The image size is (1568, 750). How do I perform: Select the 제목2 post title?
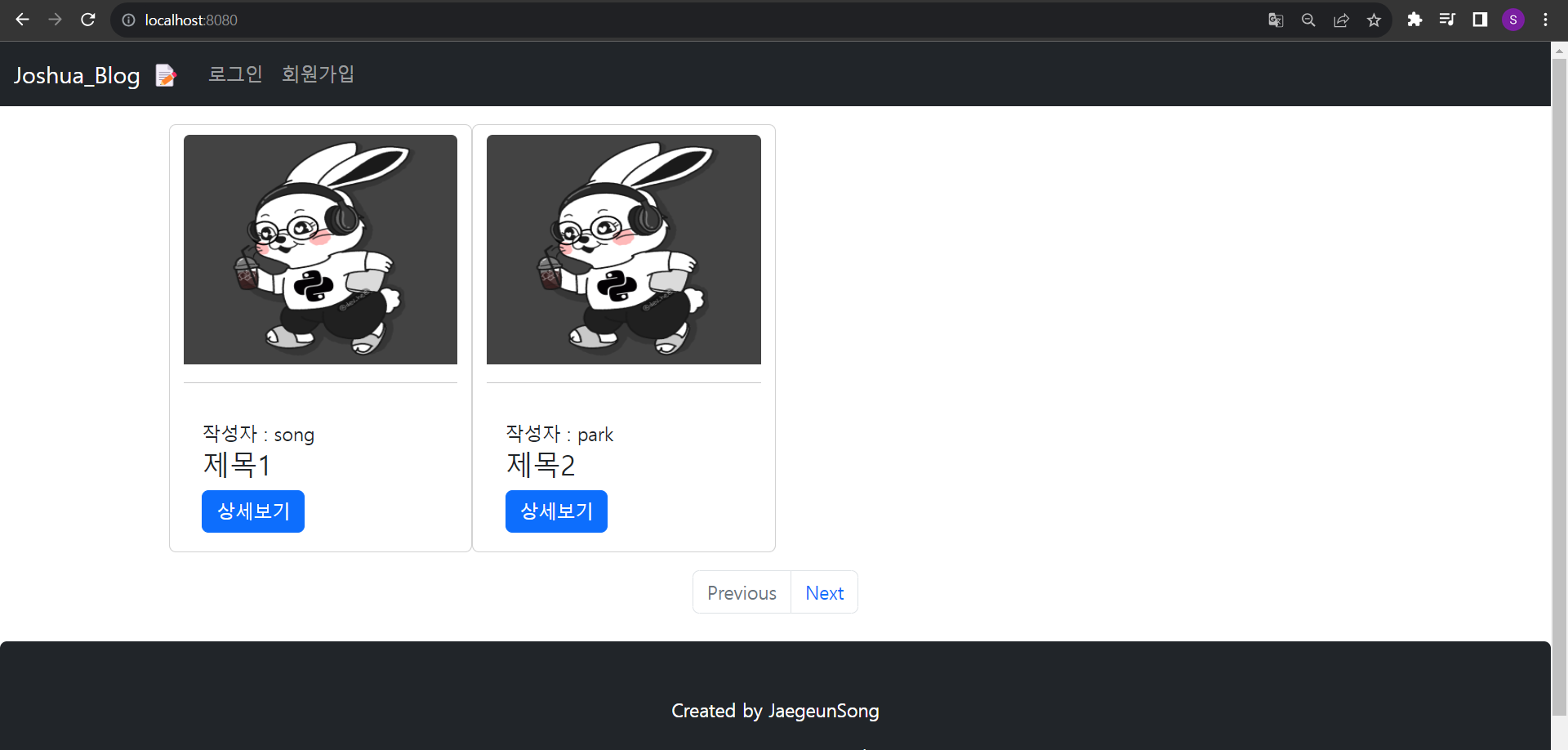[x=541, y=465]
